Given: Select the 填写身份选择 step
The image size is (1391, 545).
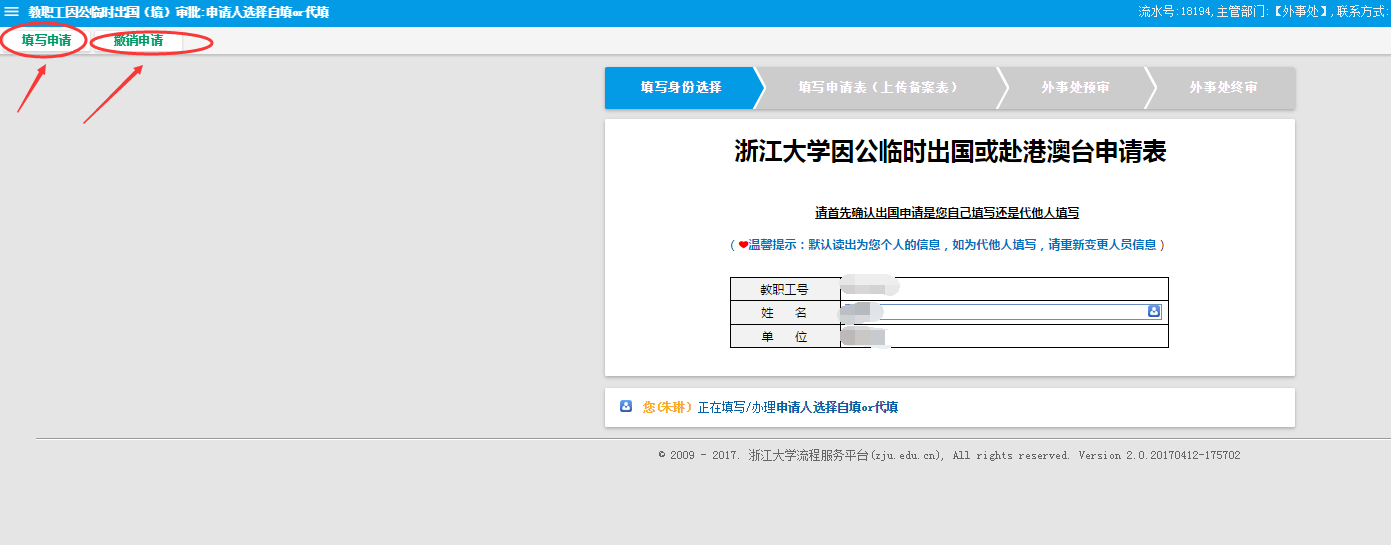Looking at the screenshot, I should (x=681, y=88).
